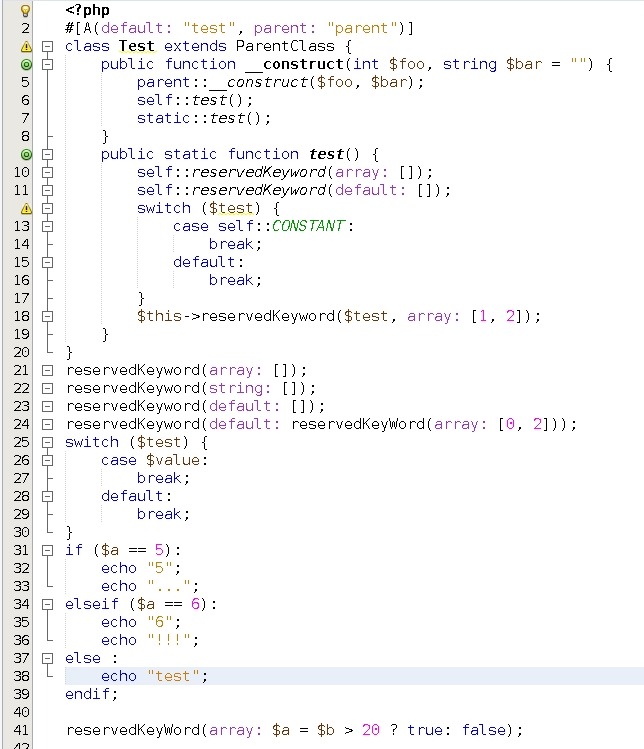Collapse the __construct function fold
This screenshot has width=644, height=749.
coord(47,64)
